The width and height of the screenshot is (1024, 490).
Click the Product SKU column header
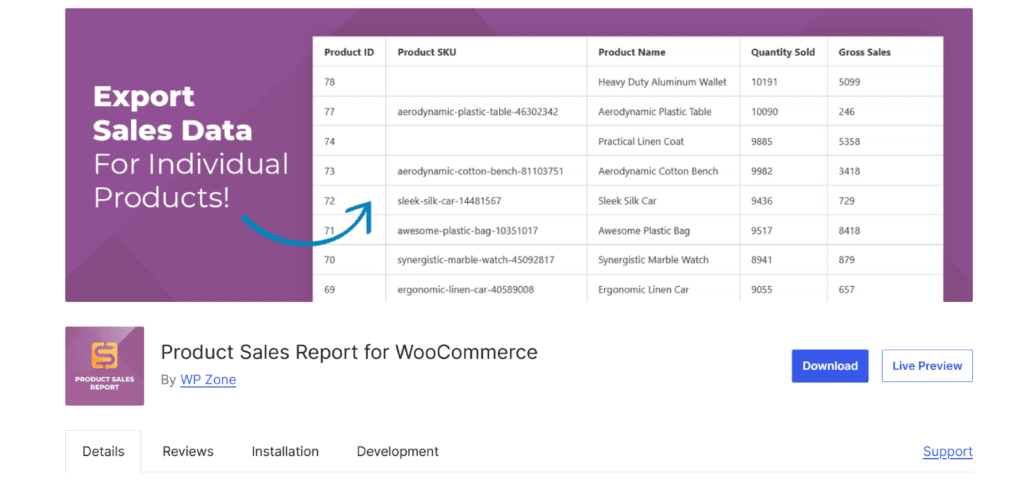(x=426, y=52)
